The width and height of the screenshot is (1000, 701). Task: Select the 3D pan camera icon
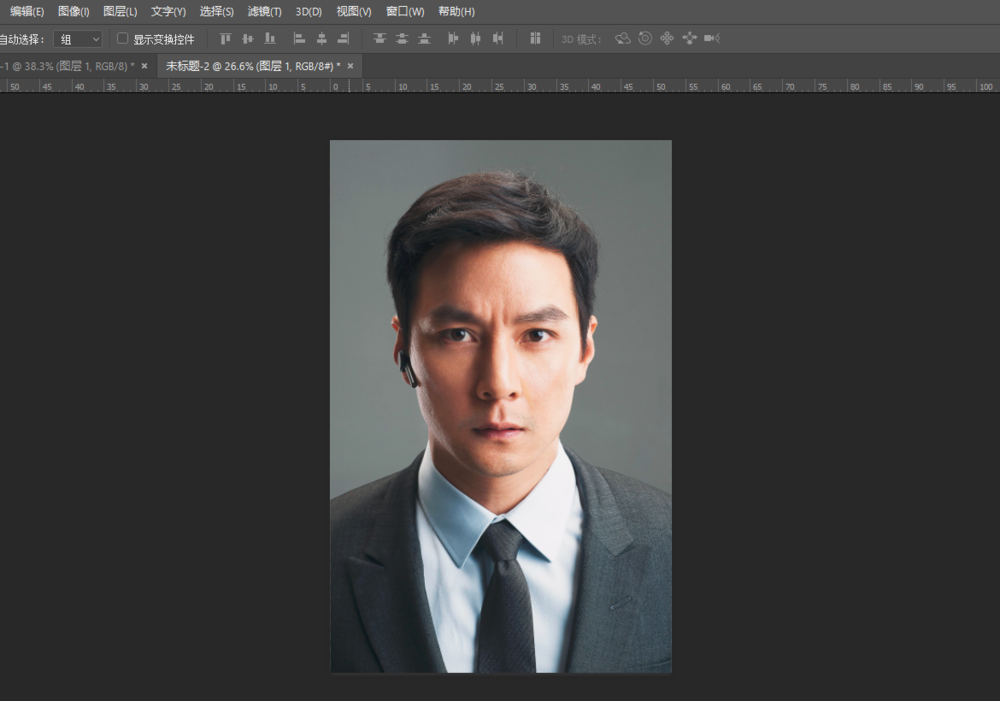(667, 39)
